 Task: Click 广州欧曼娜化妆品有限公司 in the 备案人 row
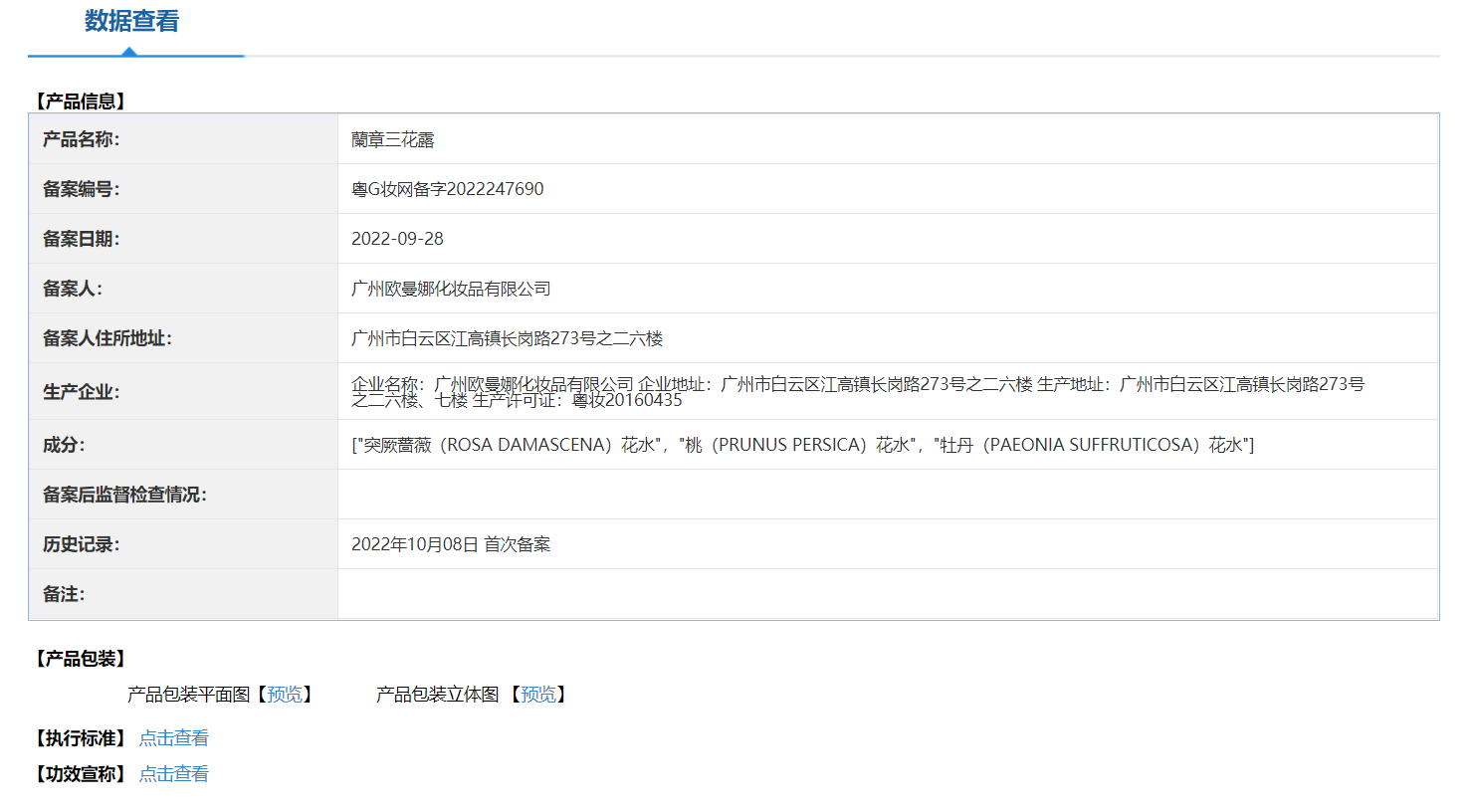coord(451,289)
